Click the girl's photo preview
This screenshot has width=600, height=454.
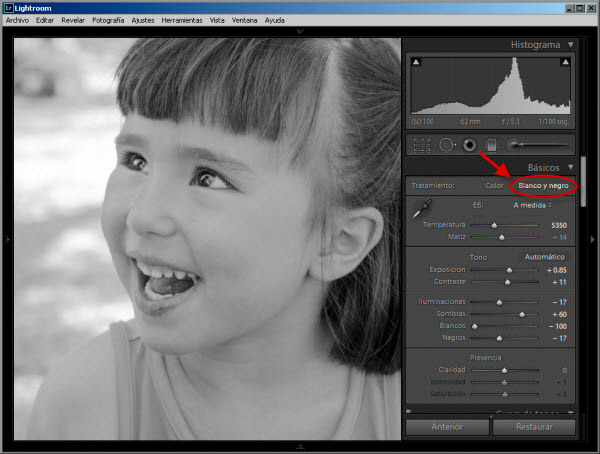click(x=207, y=238)
